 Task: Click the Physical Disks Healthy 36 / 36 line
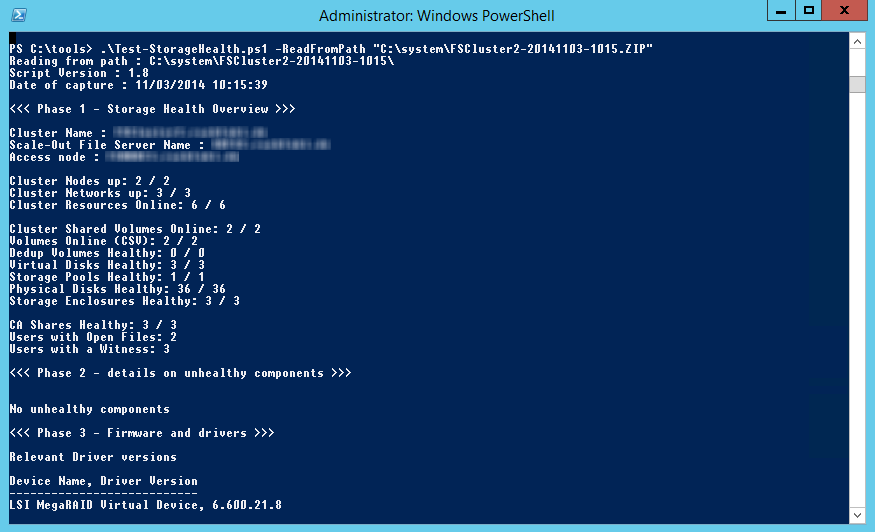(x=117, y=289)
